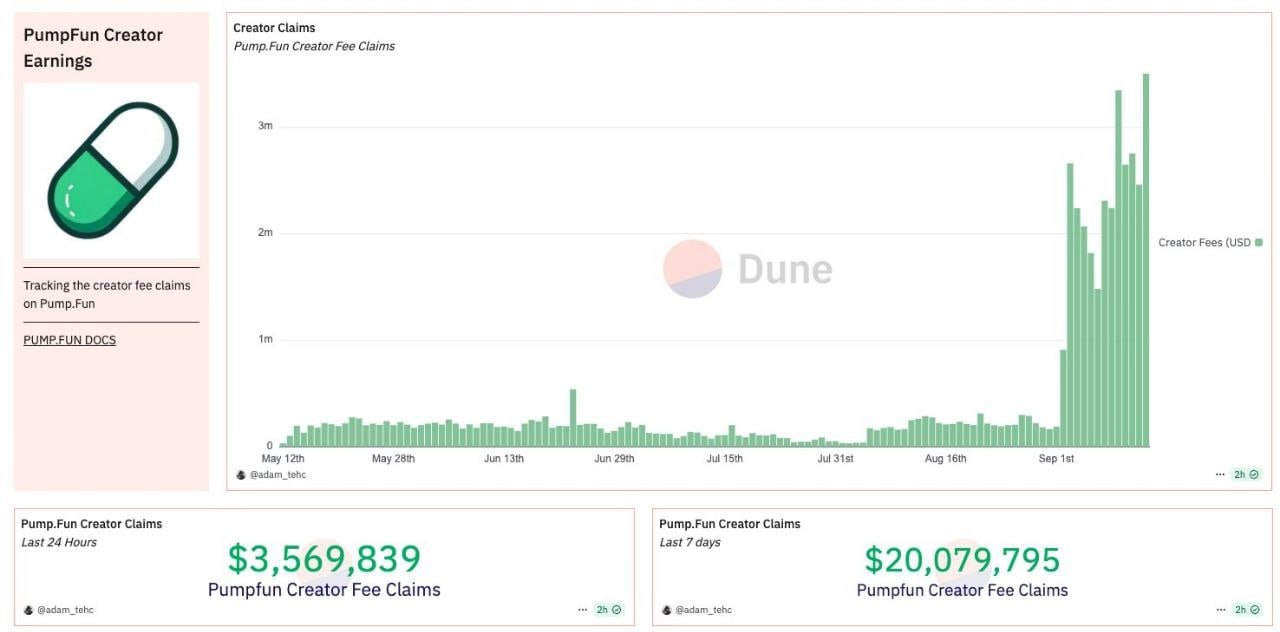Image resolution: width=1280 pixels, height=632 pixels.
Task: Click 'Pumpfun Creator Fee Claims' label under $3,569,839
Action: [324, 590]
